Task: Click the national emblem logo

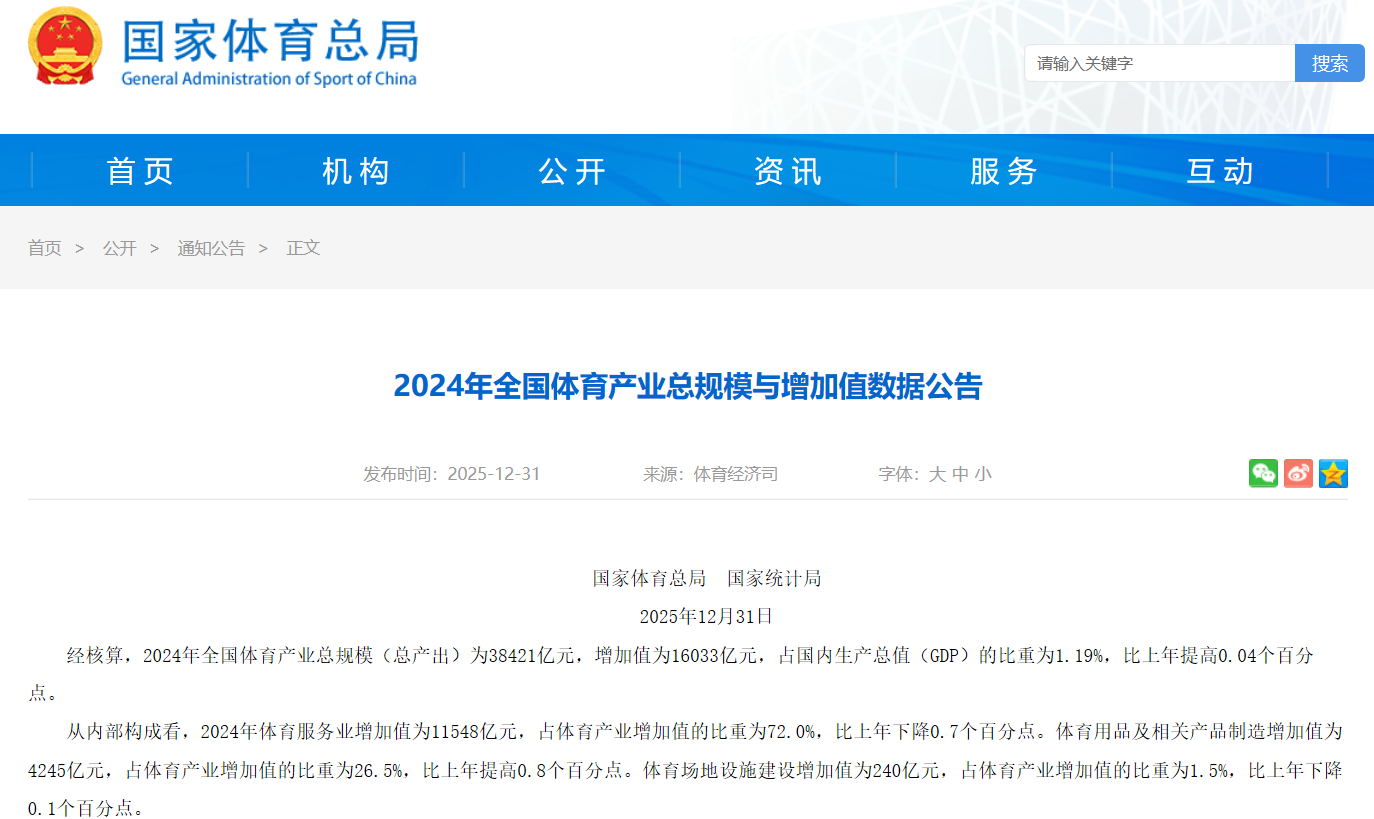Action: [65, 47]
